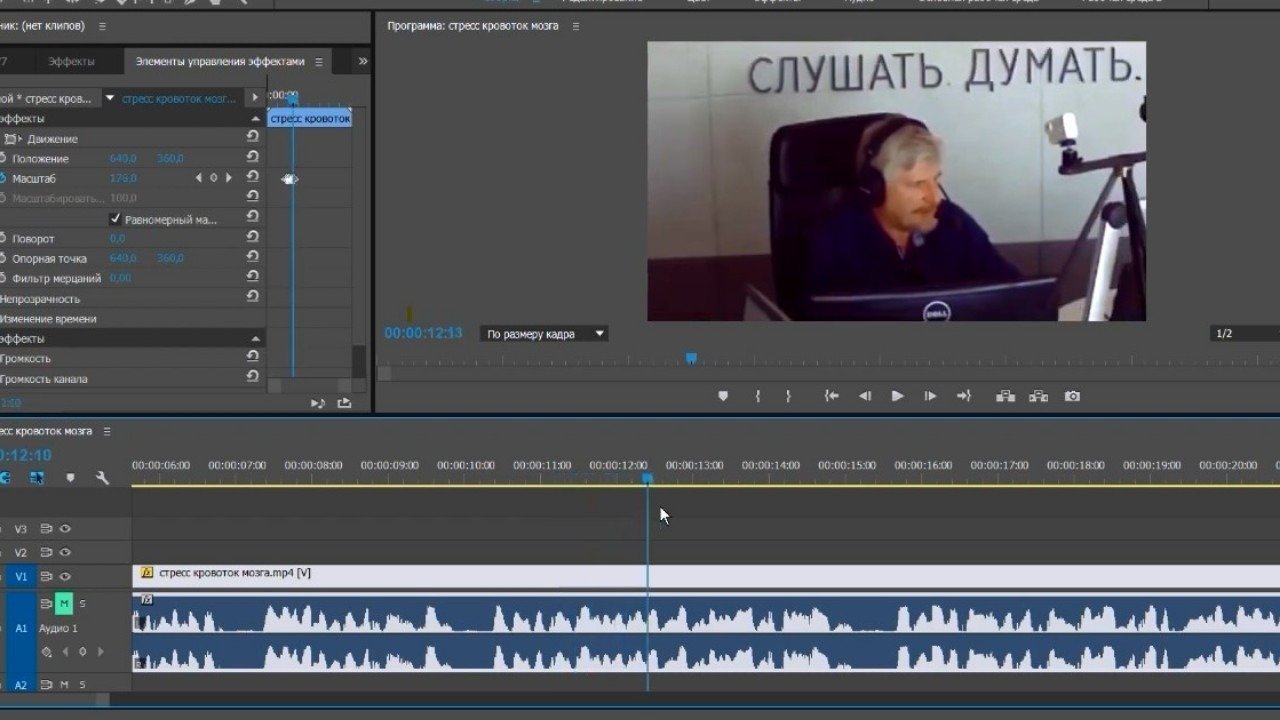The width and height of the screenshot is (1280, 720).
Task: Click the Extract button
Action: pos(1039,396)
